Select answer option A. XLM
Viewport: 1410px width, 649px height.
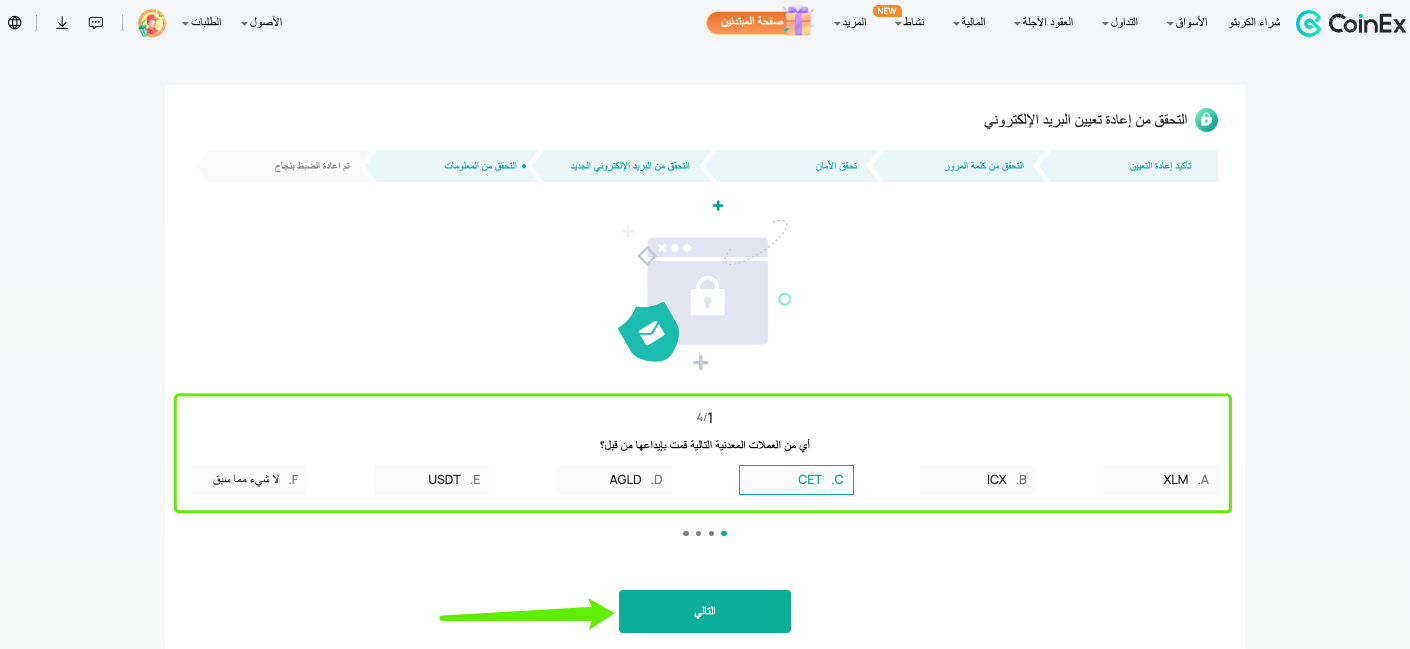[x=1160, y=480]
